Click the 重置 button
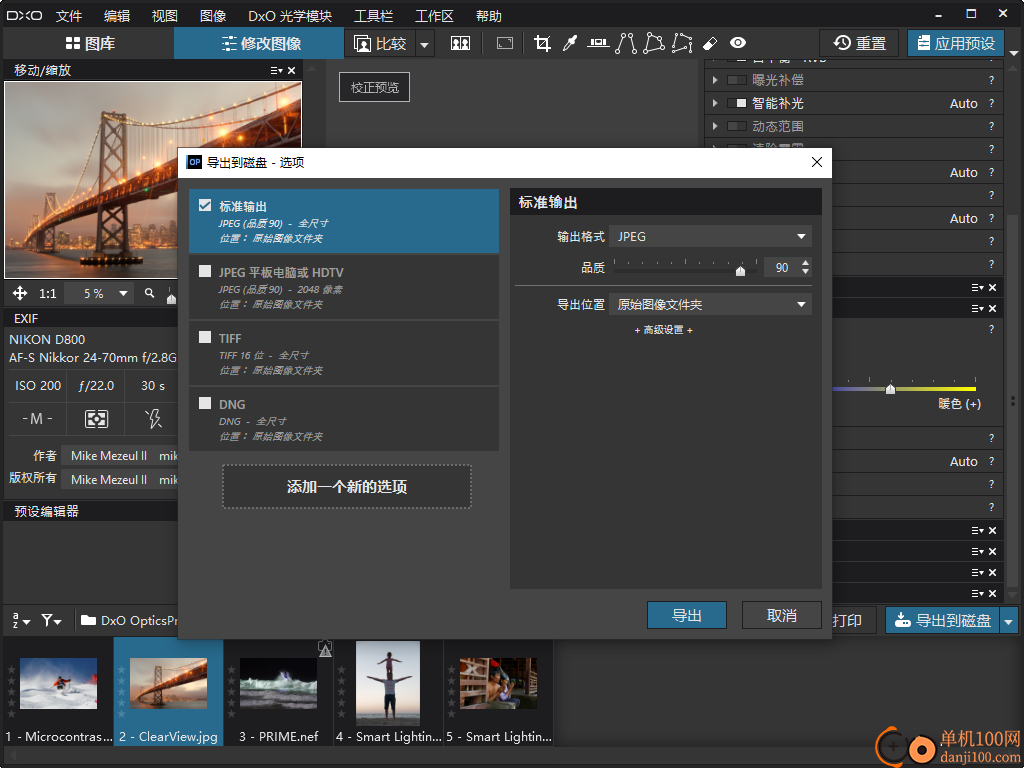 [859, 44]
